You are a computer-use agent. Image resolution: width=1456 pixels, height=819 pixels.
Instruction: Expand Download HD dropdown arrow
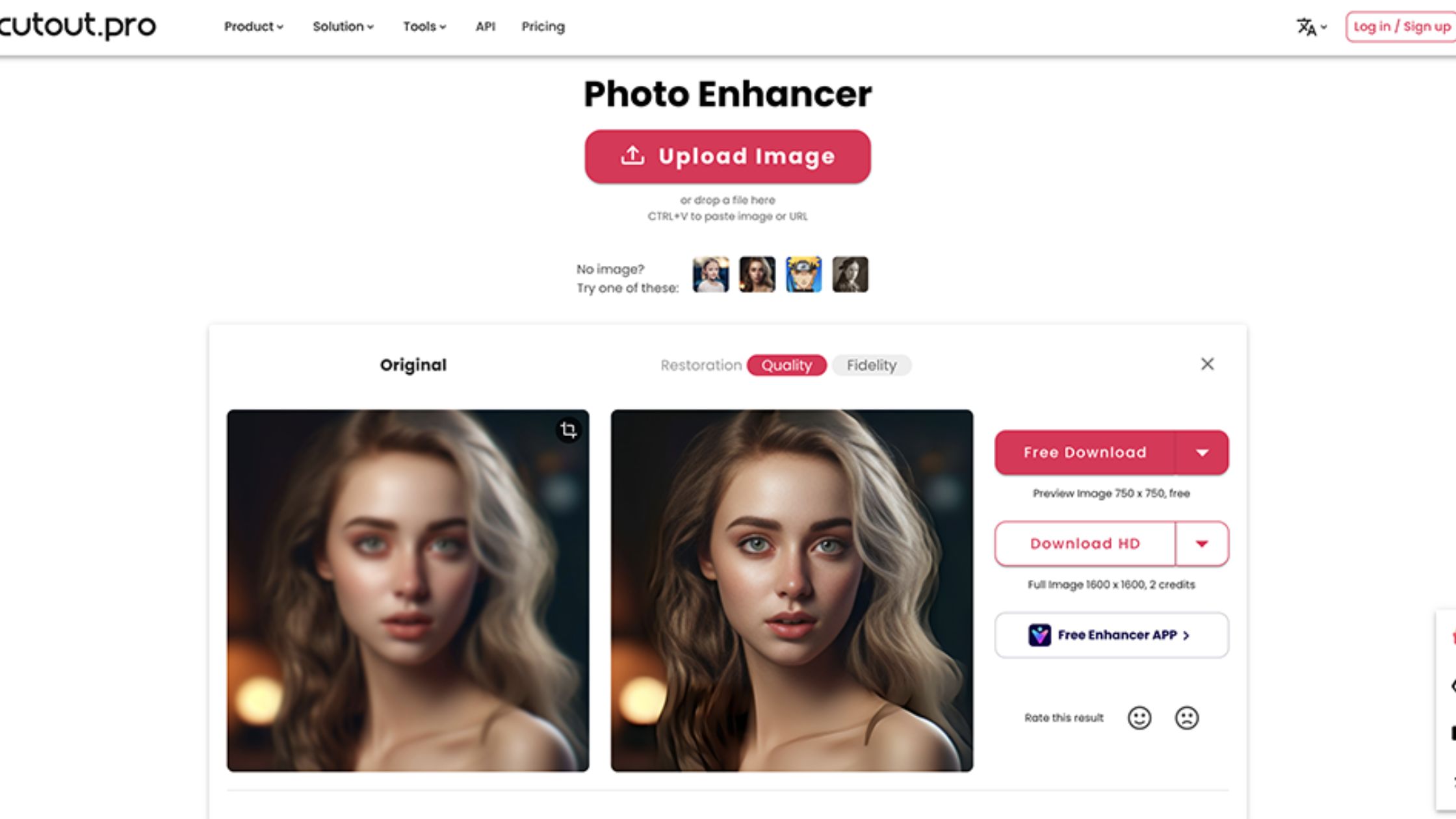pos(1200,543)
